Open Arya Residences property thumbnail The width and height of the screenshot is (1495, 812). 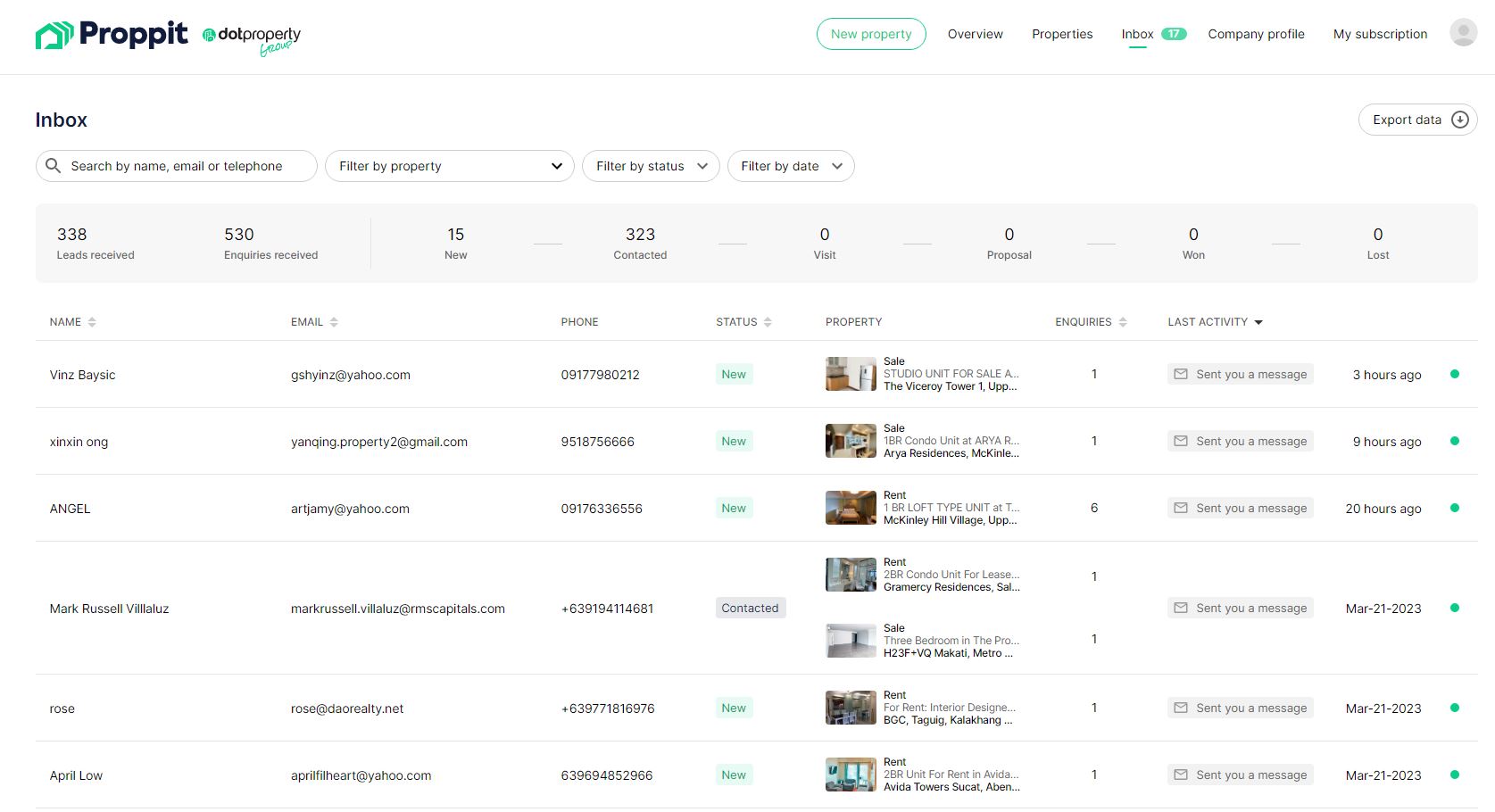[x=851, y=441]
